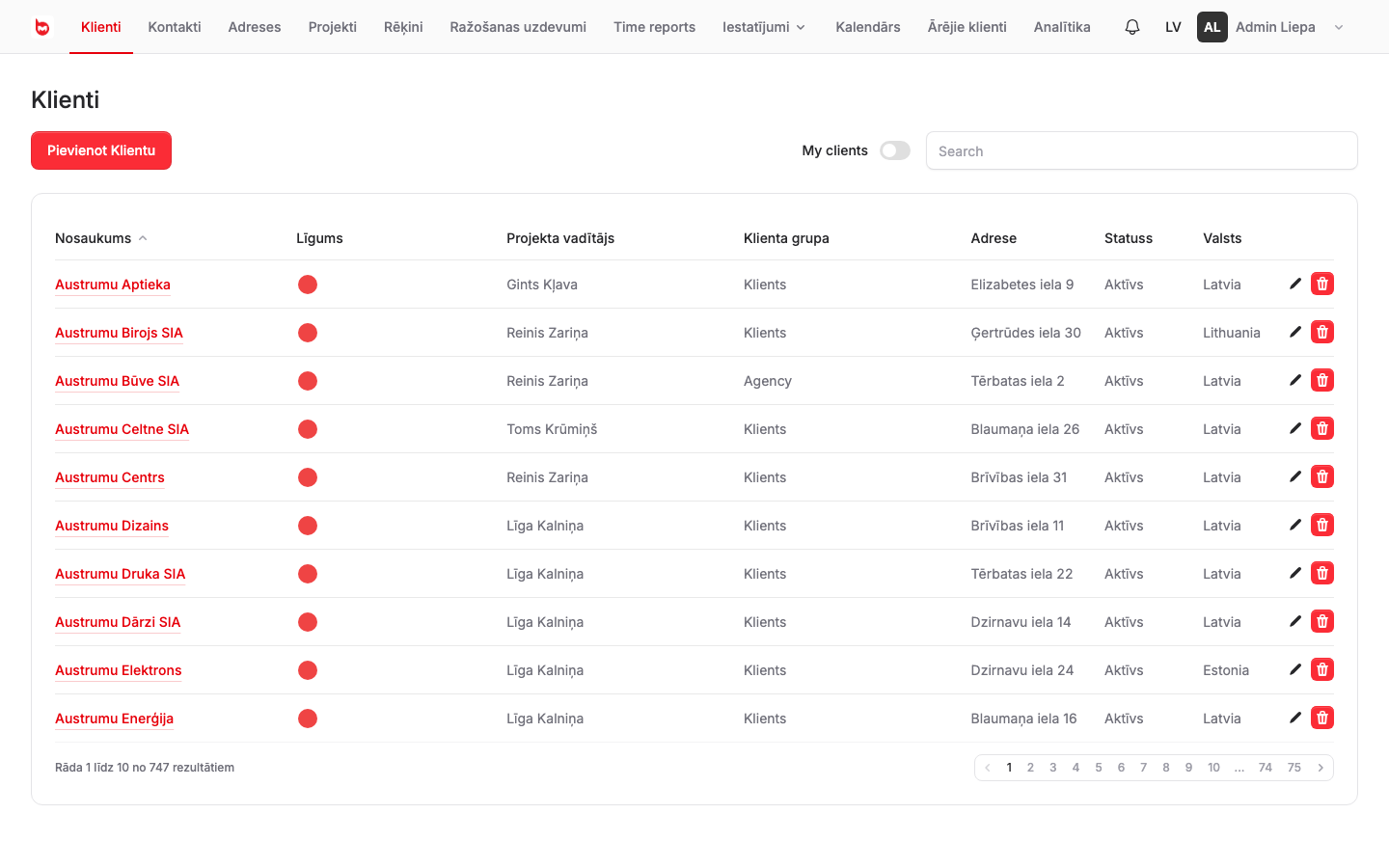Screen dimensions: 1389x868
Task: Open the Kontakti tab
Action: [175, 27]
